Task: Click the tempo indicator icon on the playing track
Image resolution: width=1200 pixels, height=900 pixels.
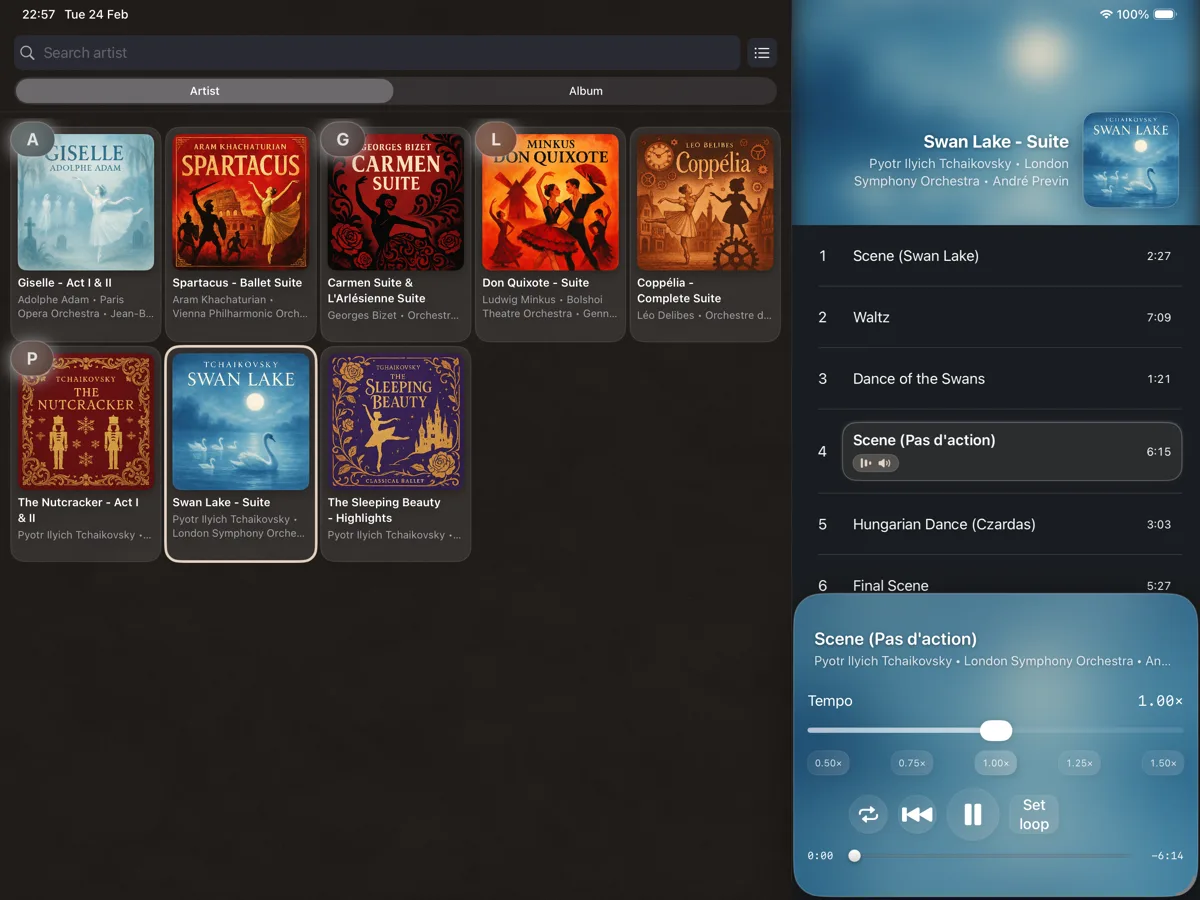Action: (866, 462)
